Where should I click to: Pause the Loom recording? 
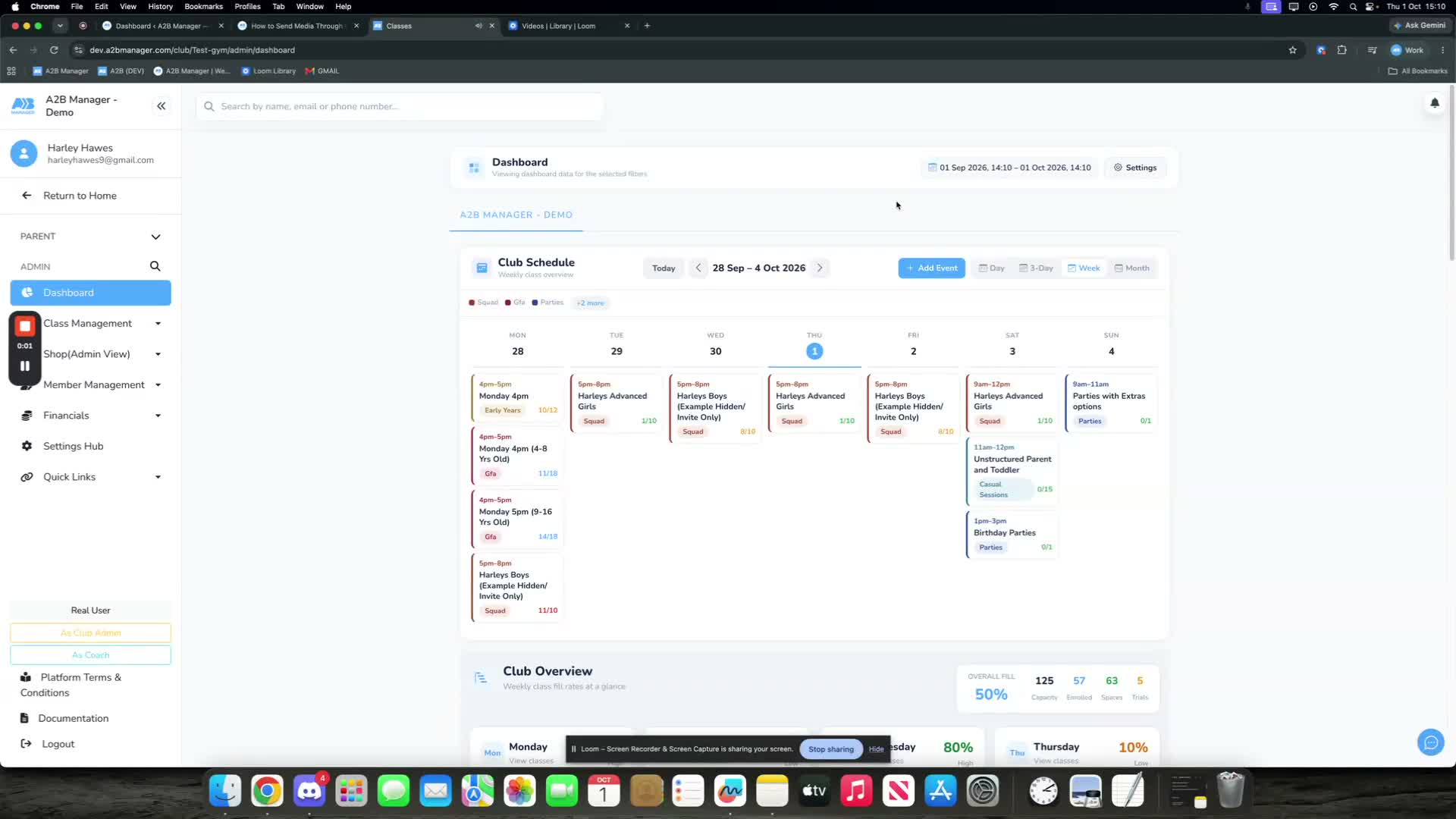(25, 366)
